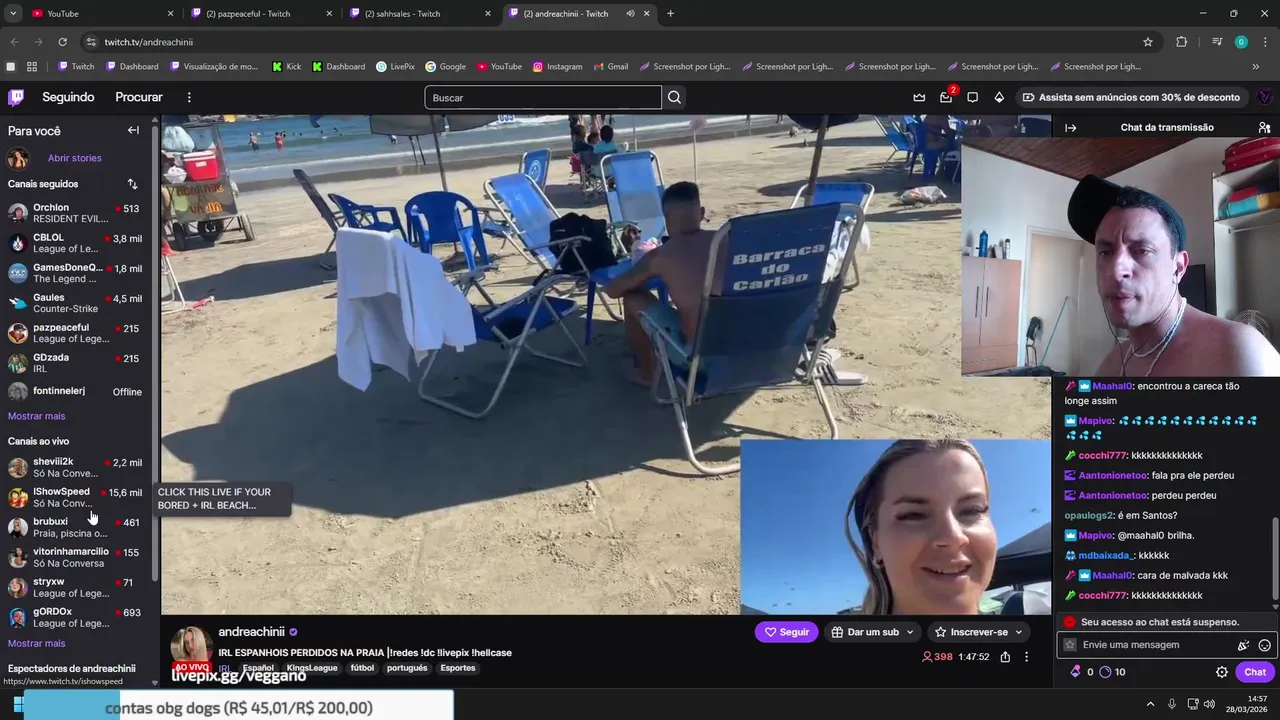The image size is (1280, 720).
Task: Open IShowSpeed channel in sidebar
Action: pyautogui.click(x=76, y=497)
